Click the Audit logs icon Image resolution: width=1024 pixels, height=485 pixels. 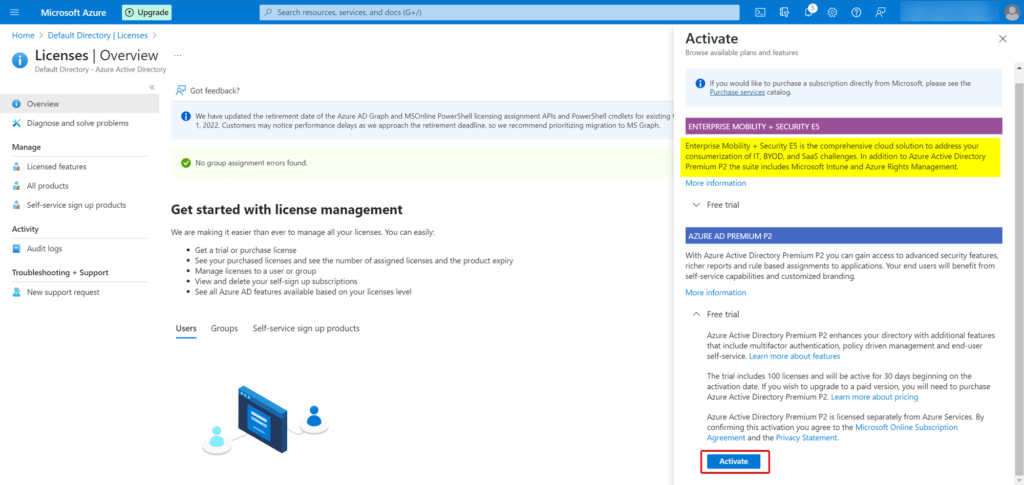[x=16, y=249]
